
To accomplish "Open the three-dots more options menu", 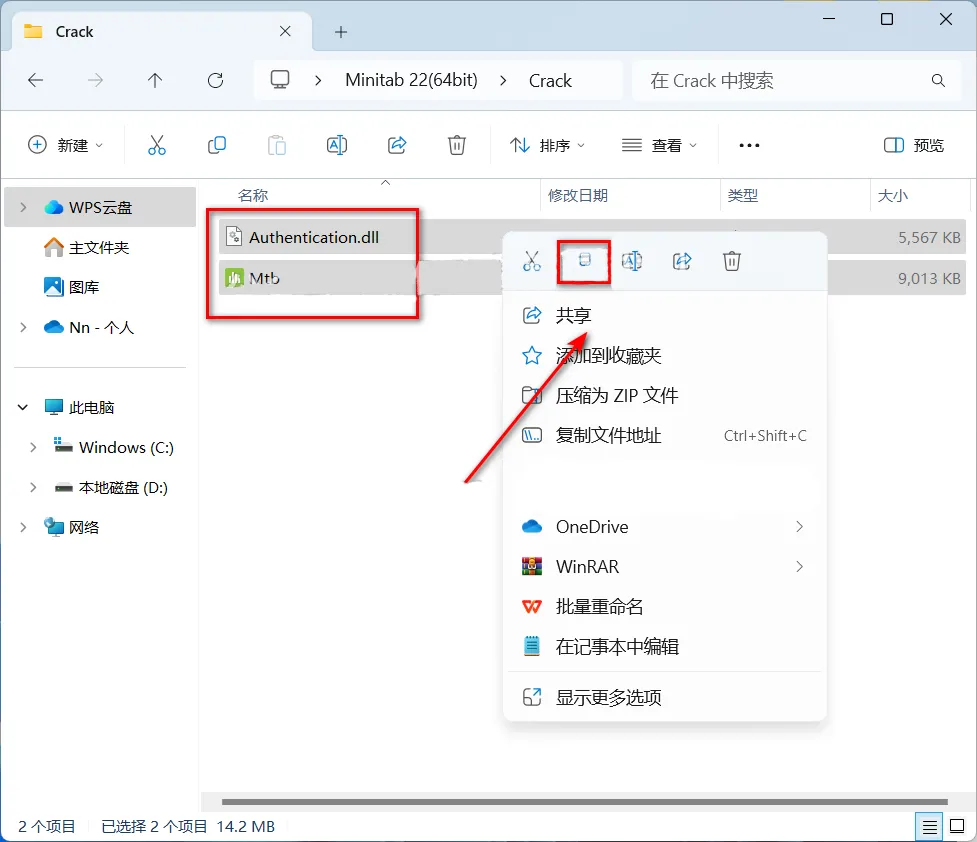I will point(749,145).
